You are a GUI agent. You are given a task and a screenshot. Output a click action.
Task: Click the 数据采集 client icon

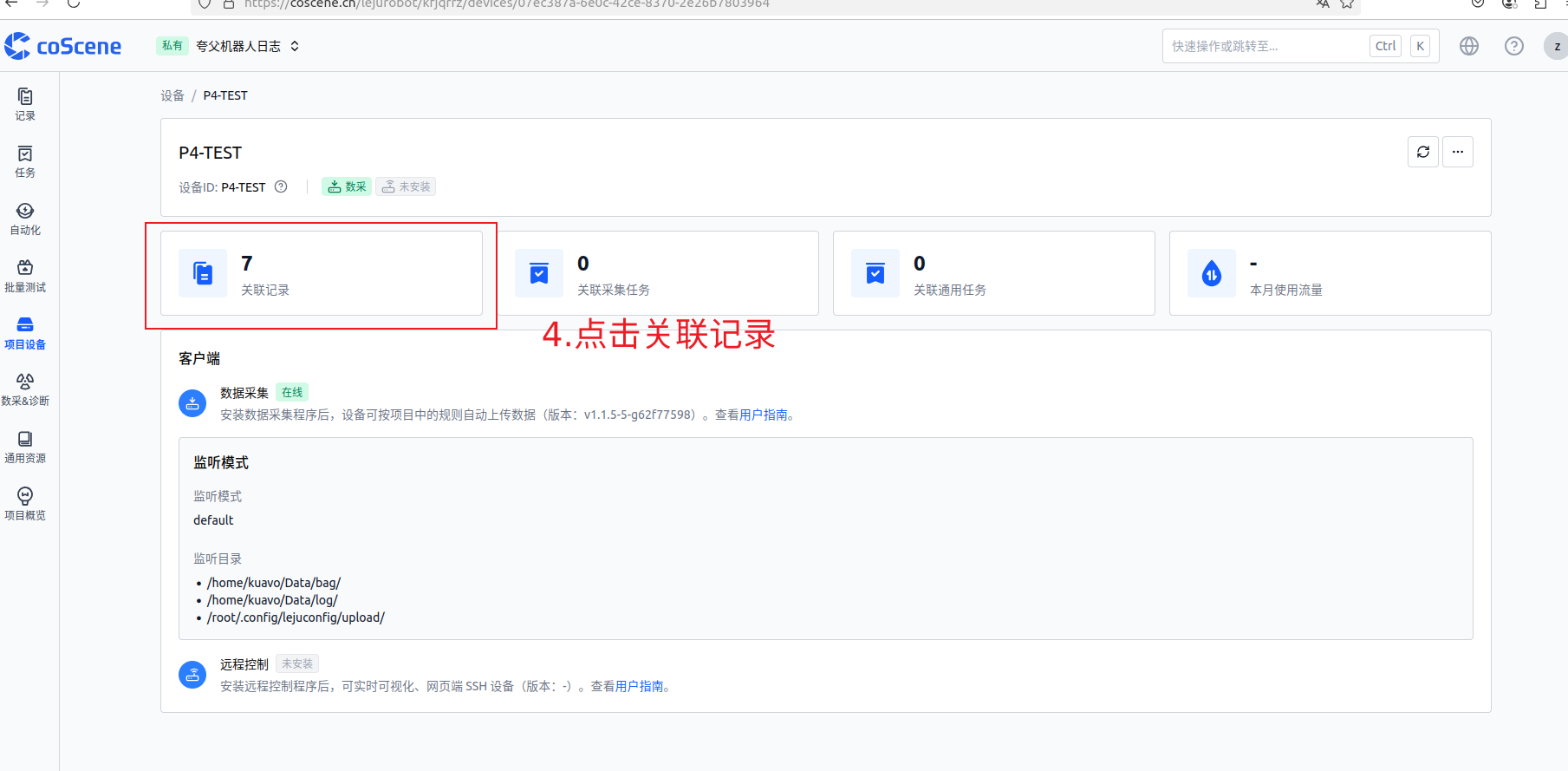click(192, 403)
